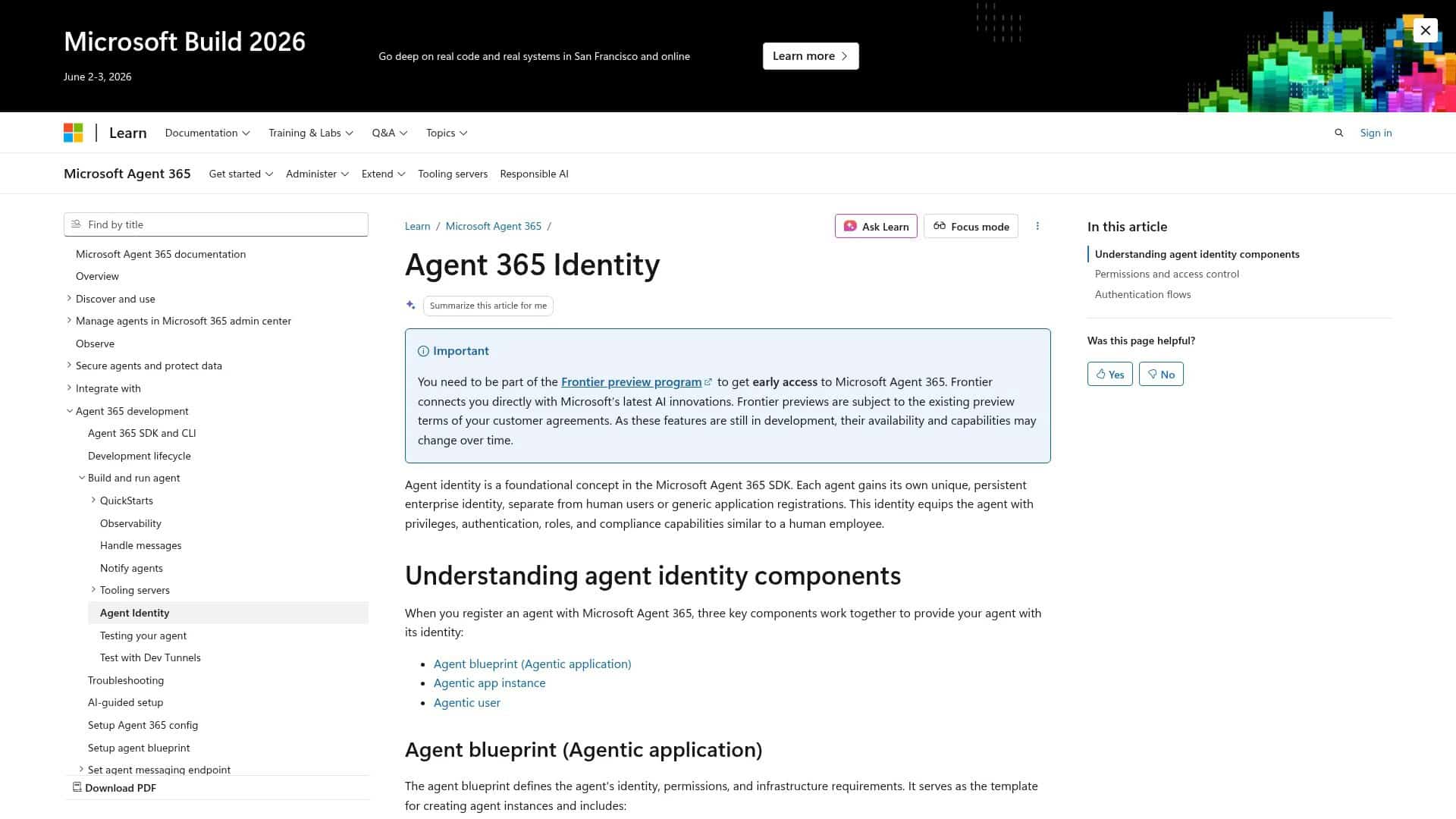Click the Learn more button in the banner

(x=810, y=55)
